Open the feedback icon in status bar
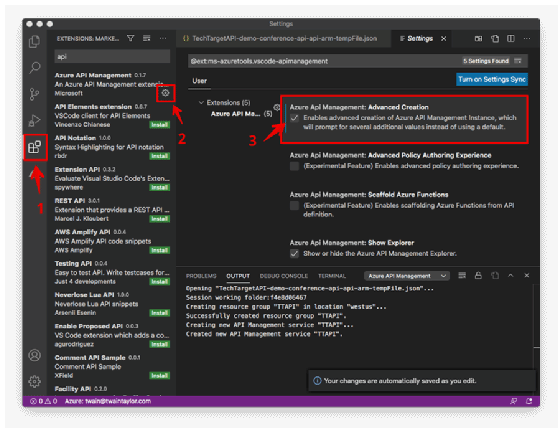The width and height of the screenshot is (560, 430). tap(513, 401)
